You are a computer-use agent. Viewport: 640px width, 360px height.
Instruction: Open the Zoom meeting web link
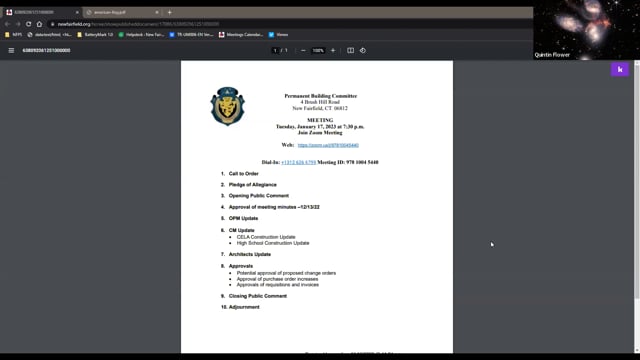click(328, 145)
